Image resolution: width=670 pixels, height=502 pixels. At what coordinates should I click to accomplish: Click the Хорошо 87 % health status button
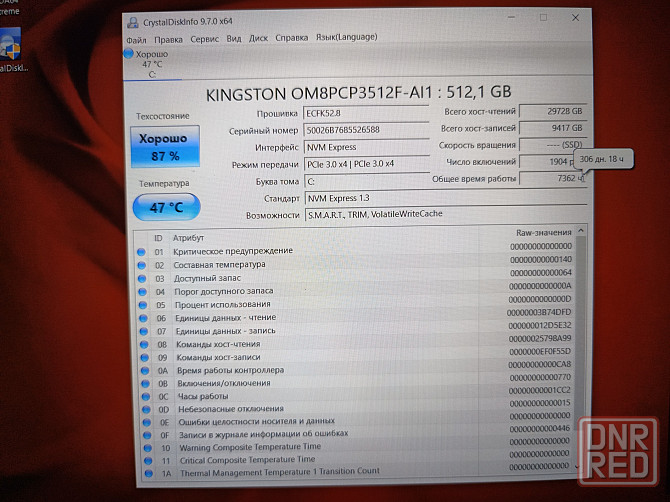tap(165, 147)
